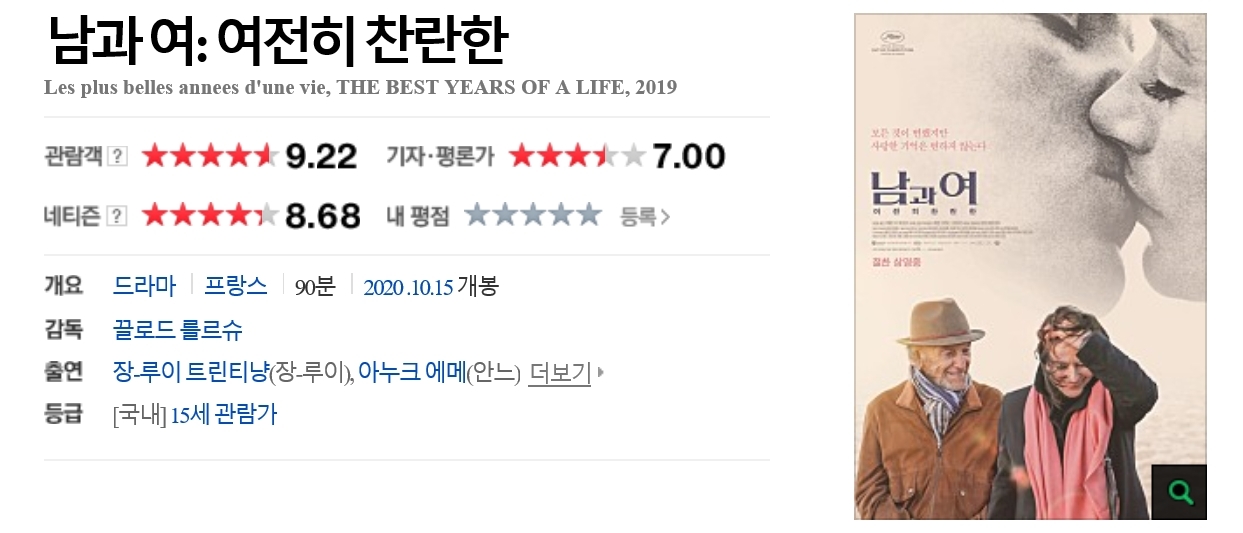This screenshot has height=533, width=1243.
Task: Open 등록 to submit my rating
Action: (644, 215)
